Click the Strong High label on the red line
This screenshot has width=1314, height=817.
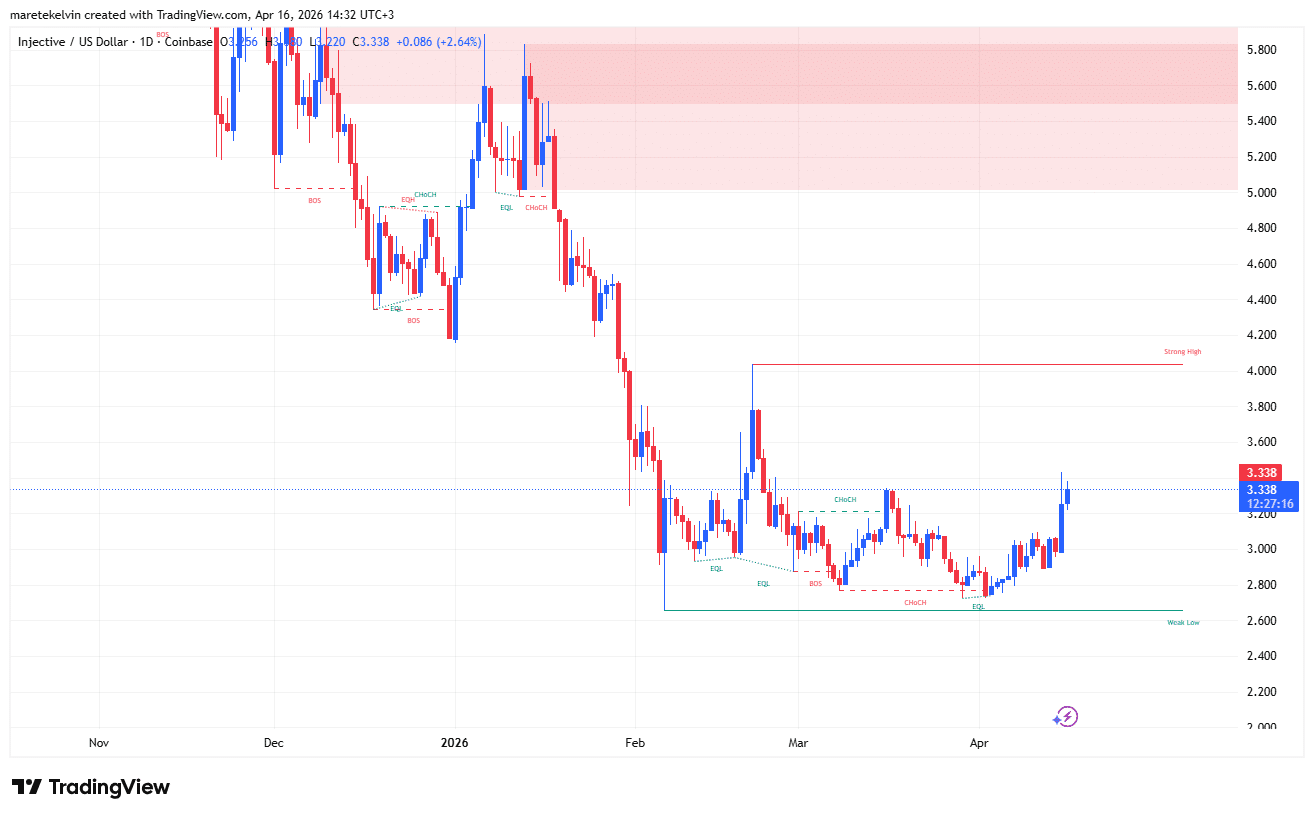(1181, 351)
